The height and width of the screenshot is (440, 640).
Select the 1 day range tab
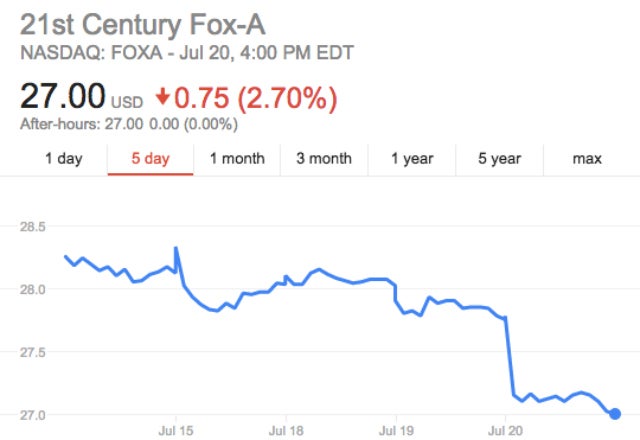click(63, 158)
